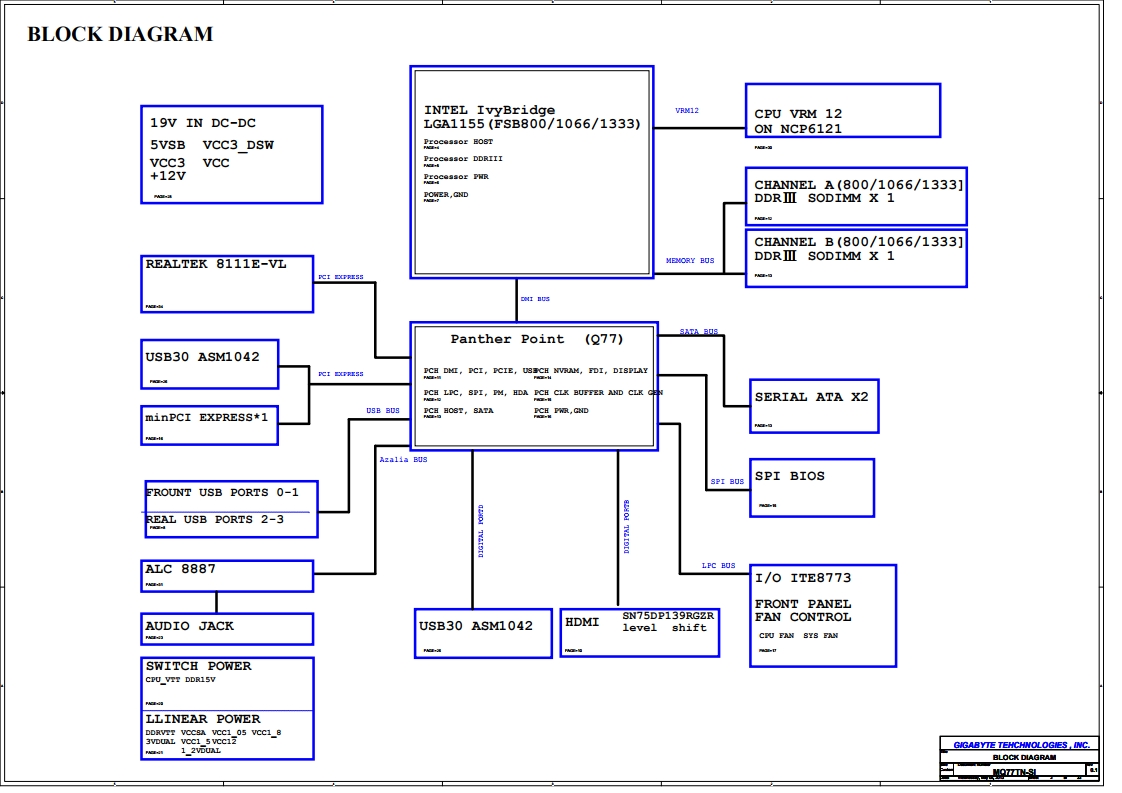This screenshot has width=1122, height=793.
Task: Select the 'INTEL IvyBridge' CPU title
Action: click(489, 110)
